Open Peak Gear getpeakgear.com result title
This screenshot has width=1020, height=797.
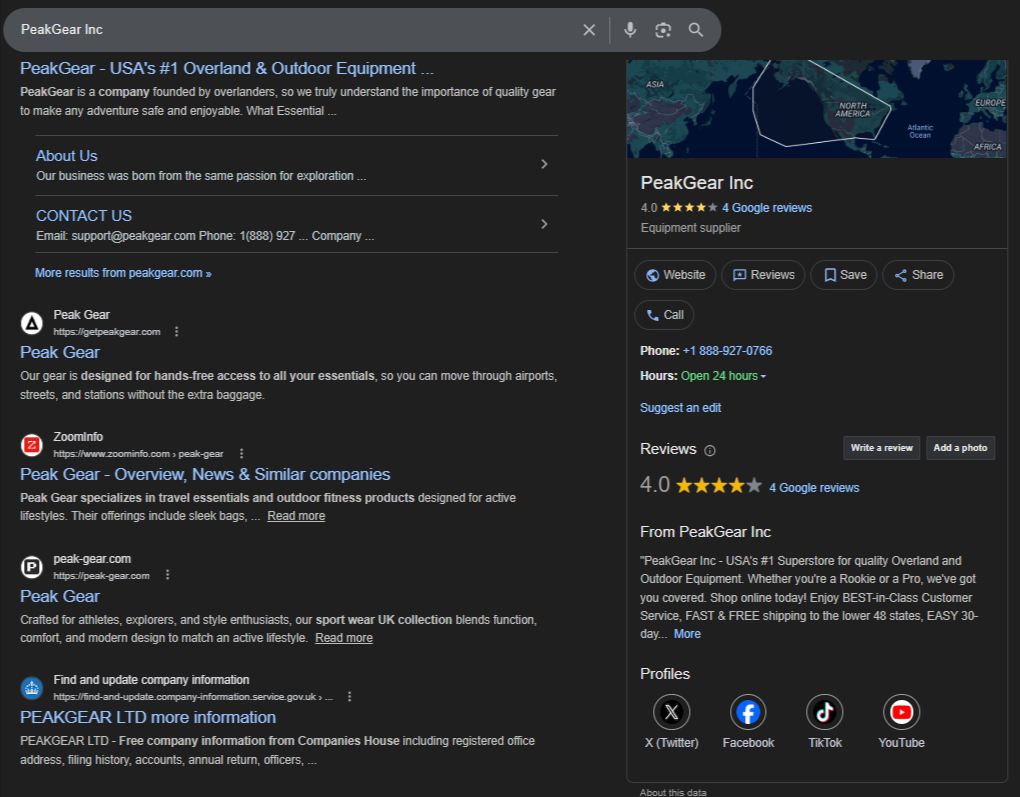[60, 353]
